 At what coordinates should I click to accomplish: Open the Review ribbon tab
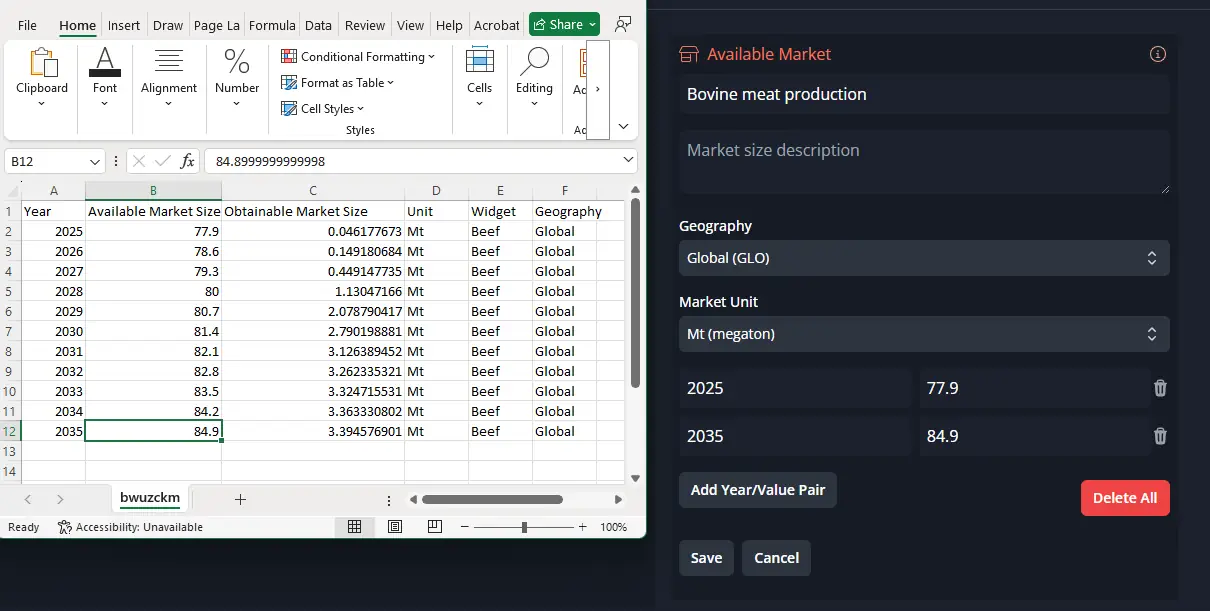(365, 25)
